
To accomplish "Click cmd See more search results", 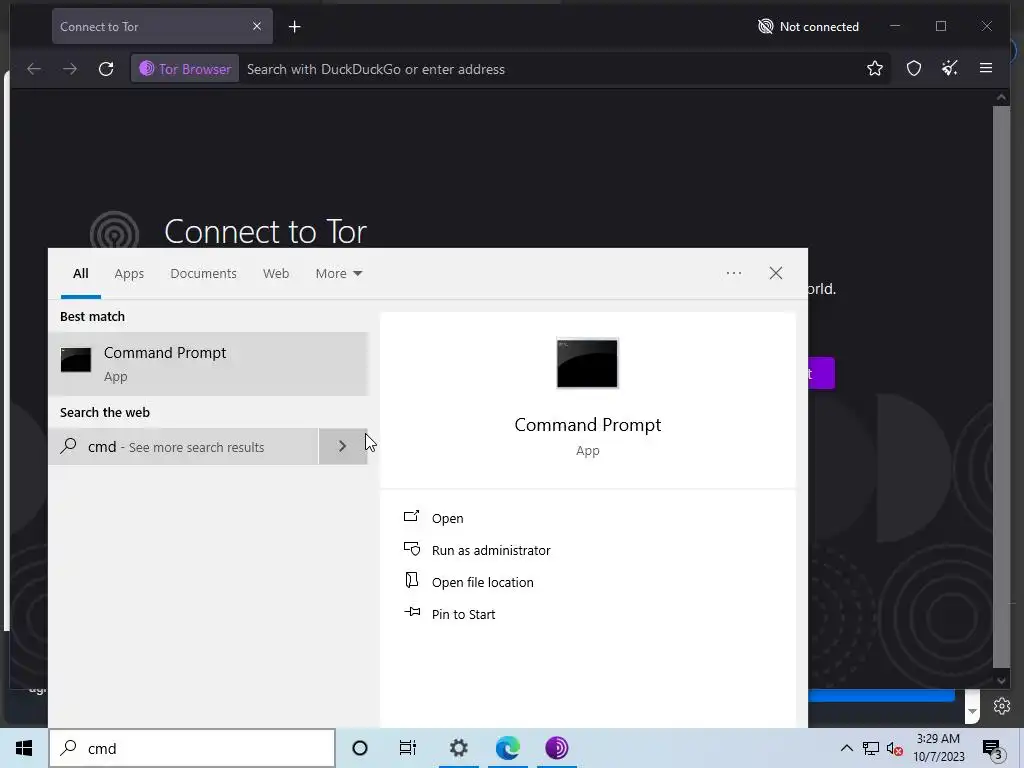I will [x=184, y=447].
